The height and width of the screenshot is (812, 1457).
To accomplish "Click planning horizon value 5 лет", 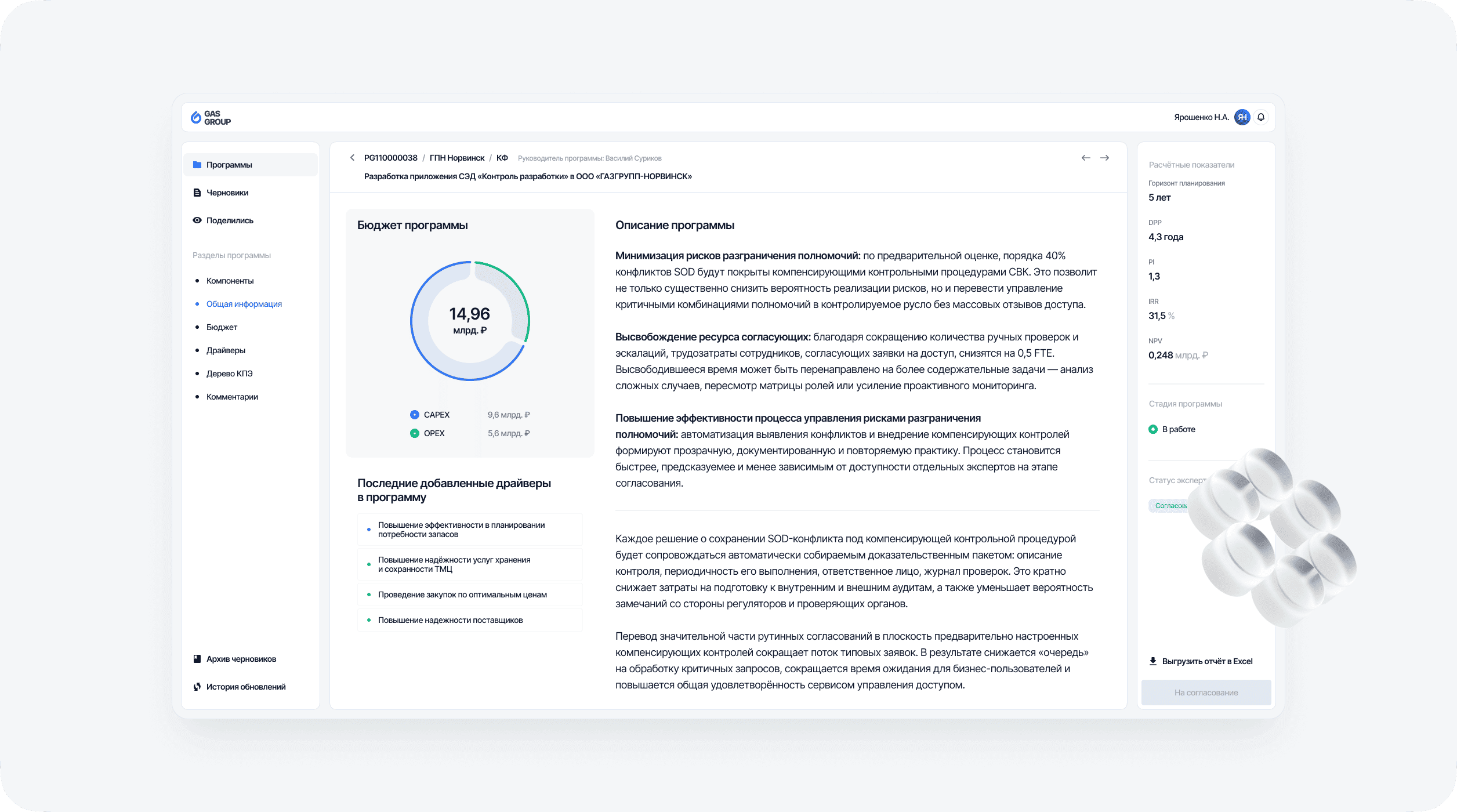I will click(x=1159, y=197).
